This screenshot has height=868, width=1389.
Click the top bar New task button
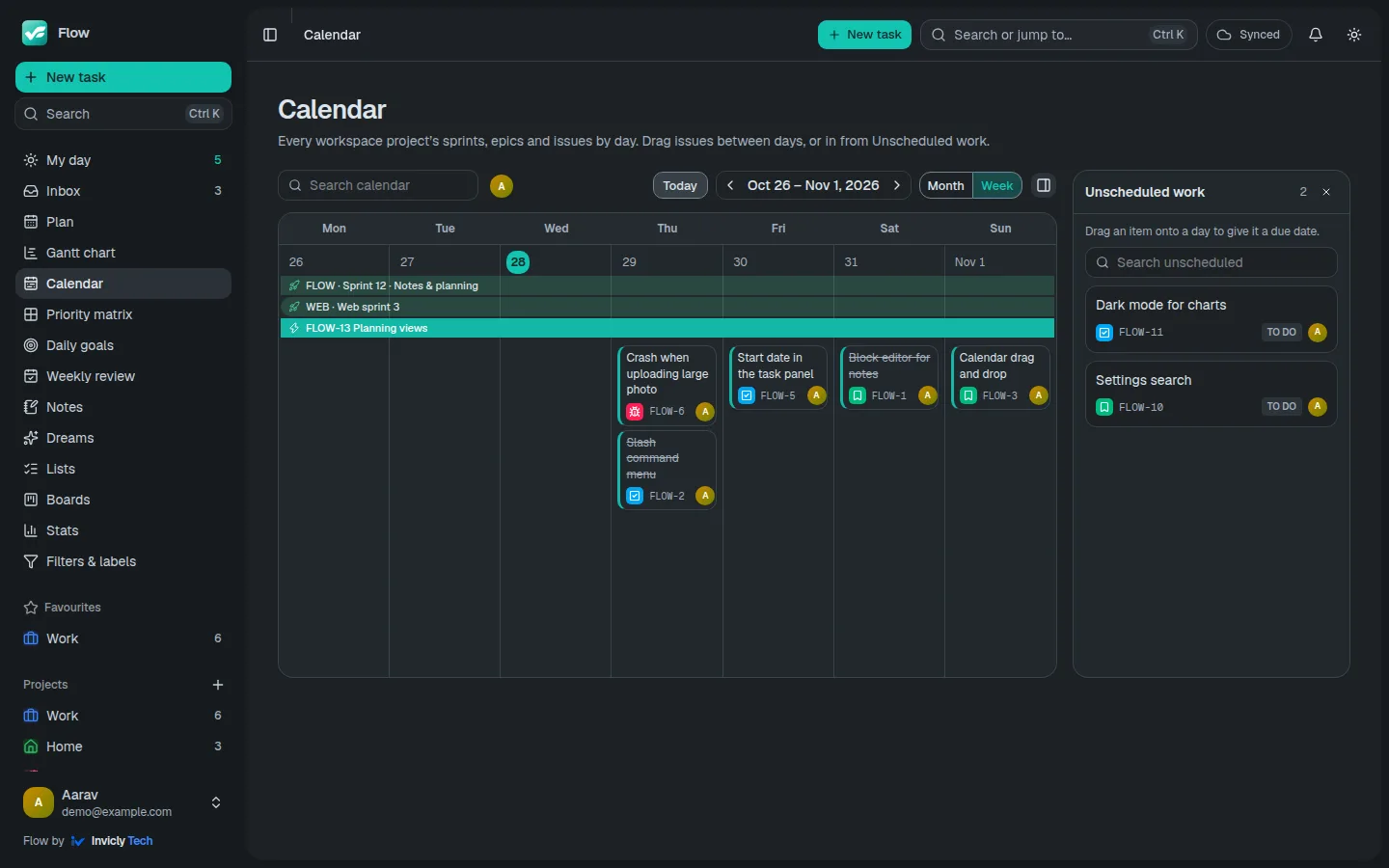[864, 35]
